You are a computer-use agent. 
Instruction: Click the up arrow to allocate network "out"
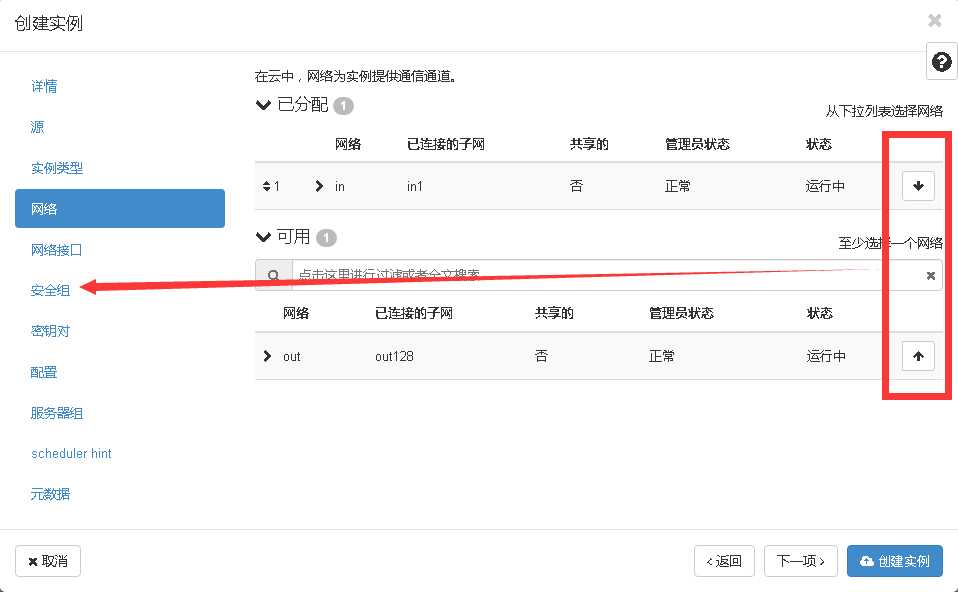pos(917,355)
